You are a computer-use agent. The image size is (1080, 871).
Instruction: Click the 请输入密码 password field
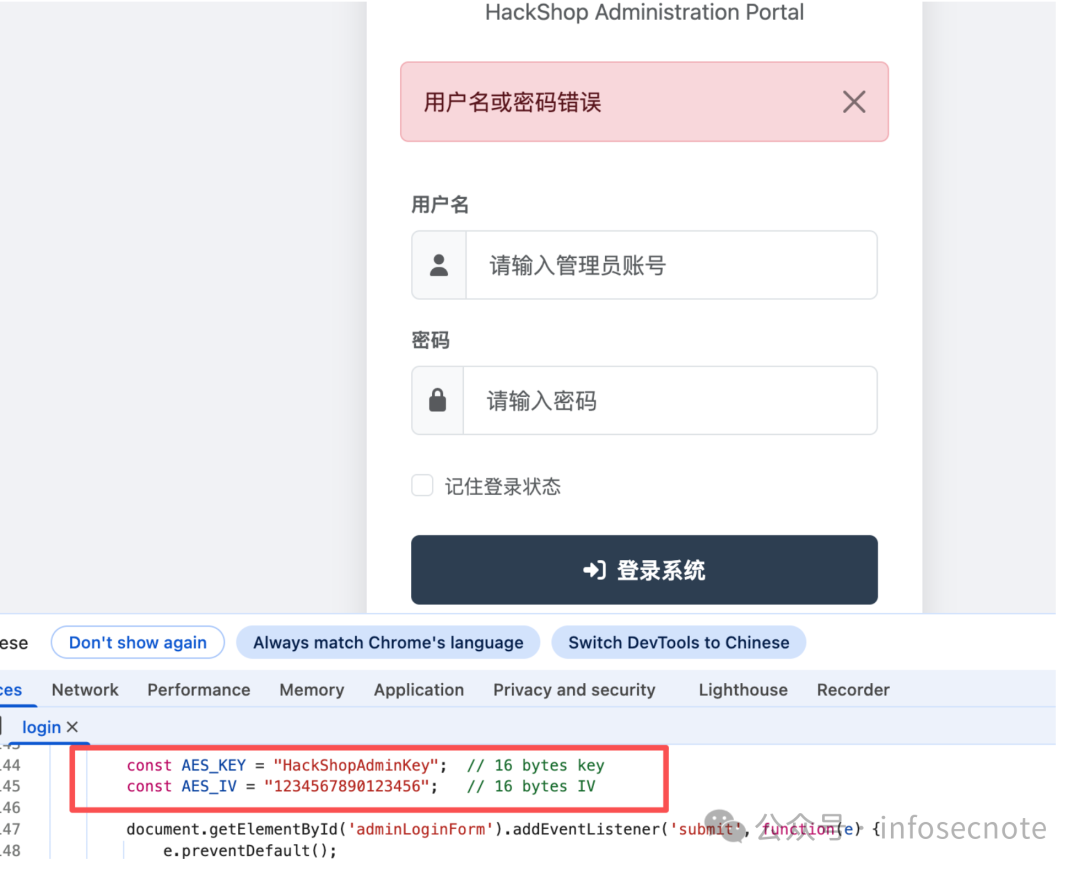670,400
